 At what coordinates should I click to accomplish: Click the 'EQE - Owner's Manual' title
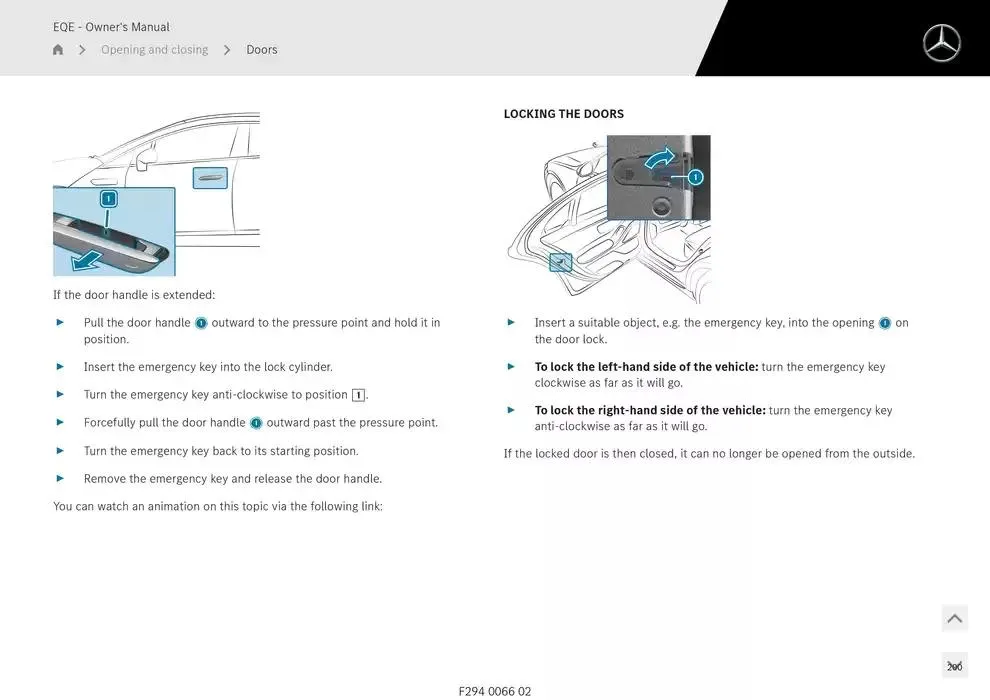pyautogui.click(x=111, y=27)
